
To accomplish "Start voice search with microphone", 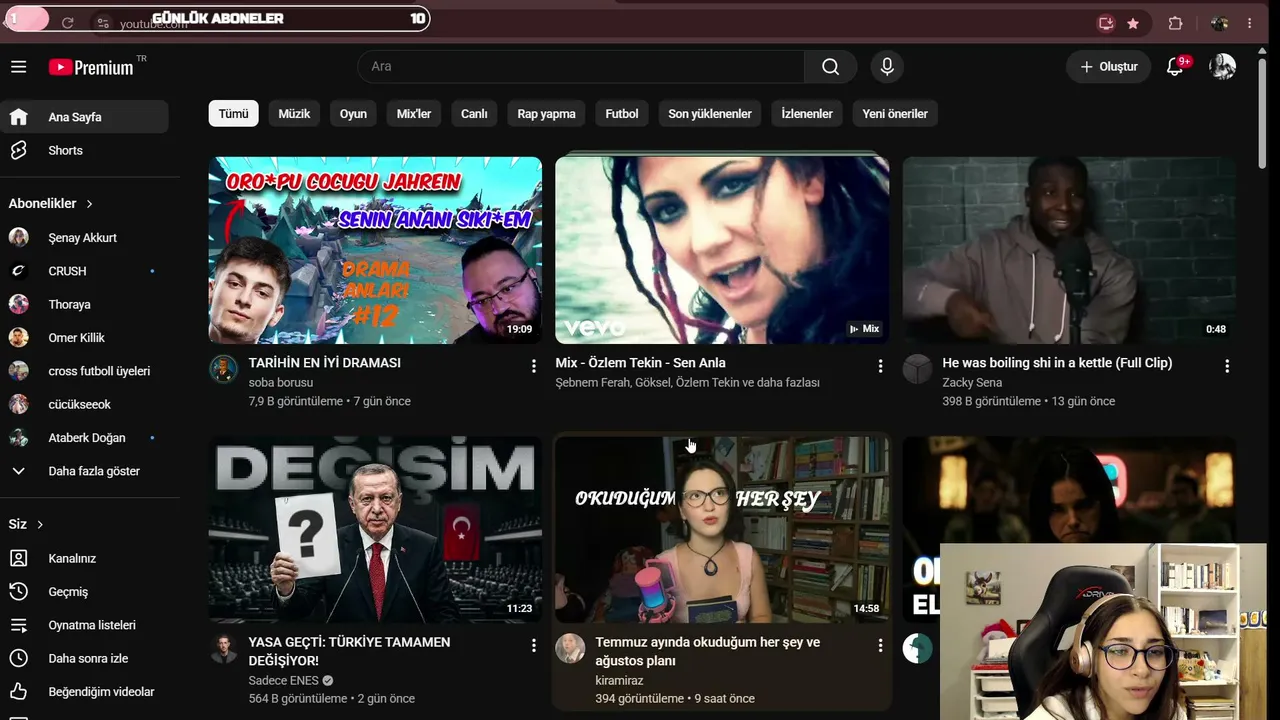I will [886, 67].
